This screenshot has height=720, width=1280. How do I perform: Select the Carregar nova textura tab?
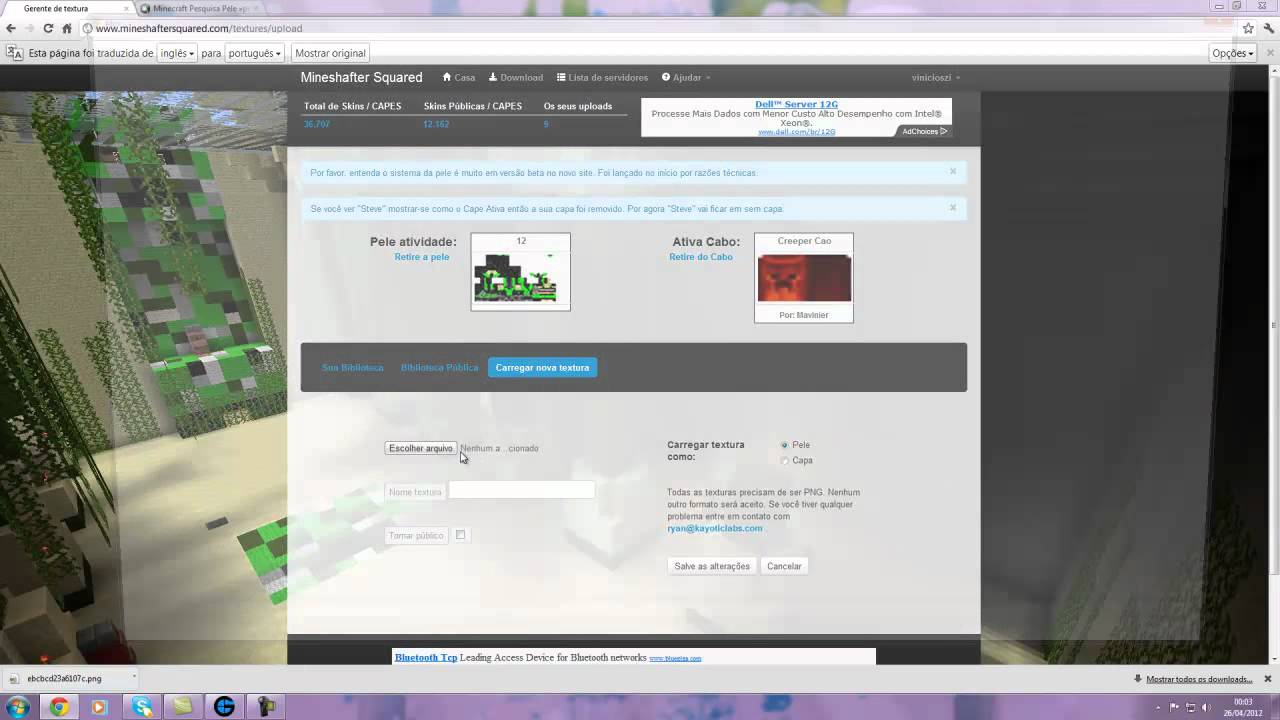click(x=542, y=368)
